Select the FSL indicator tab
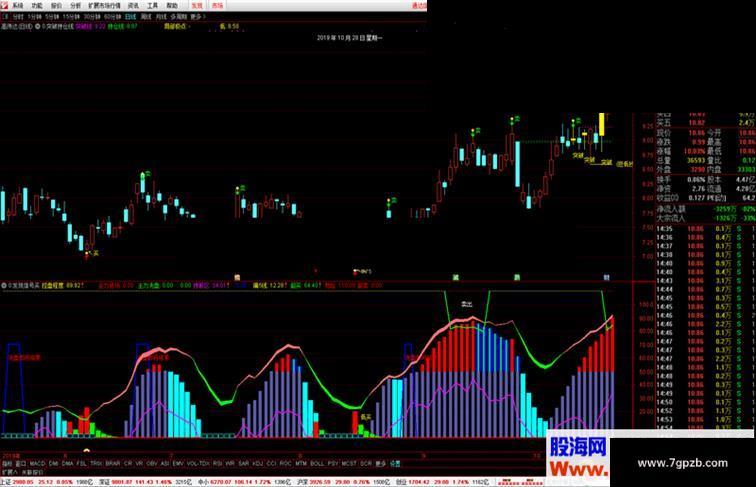 (81, 463)
